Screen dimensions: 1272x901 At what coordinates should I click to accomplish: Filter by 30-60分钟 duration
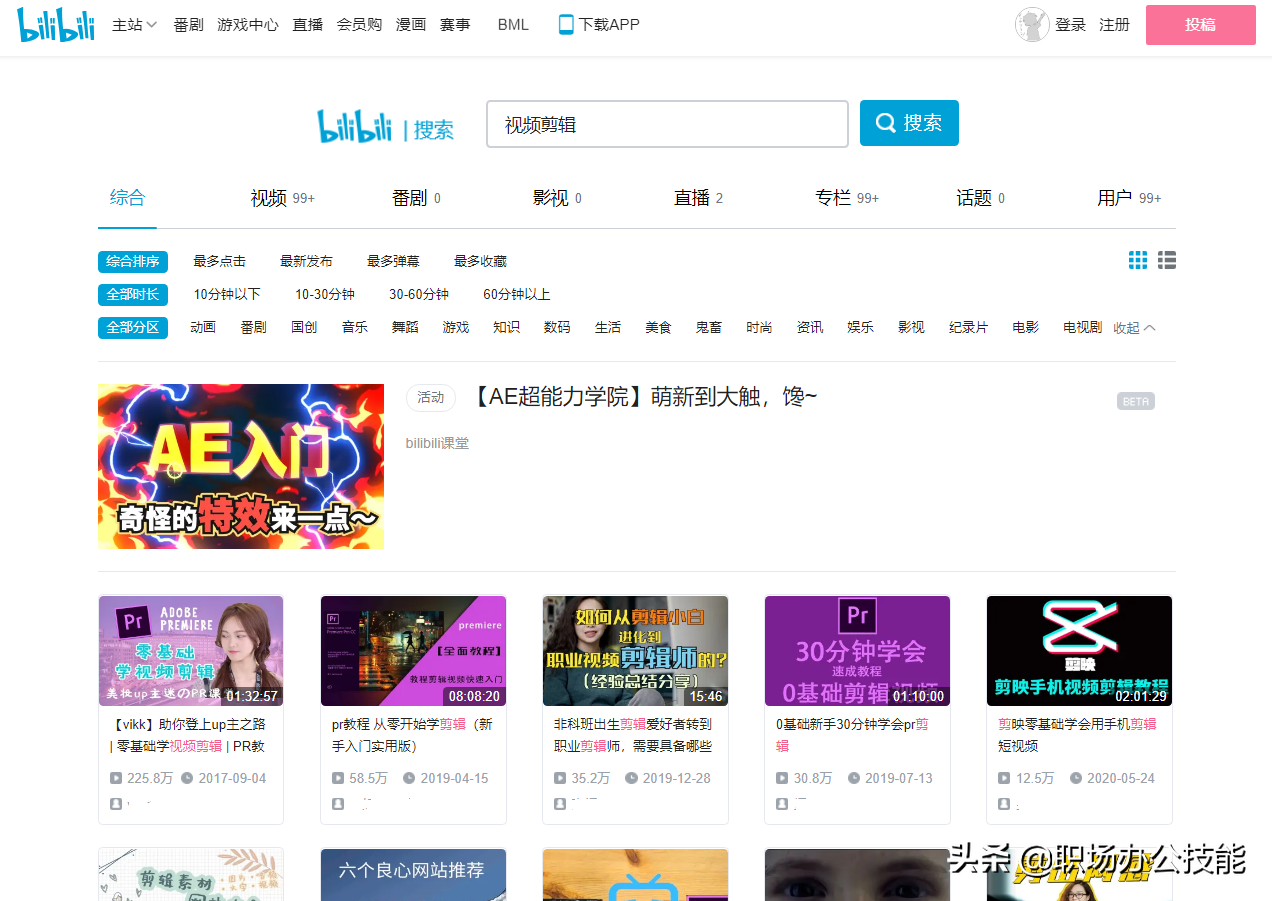click(x=419, y=295)
